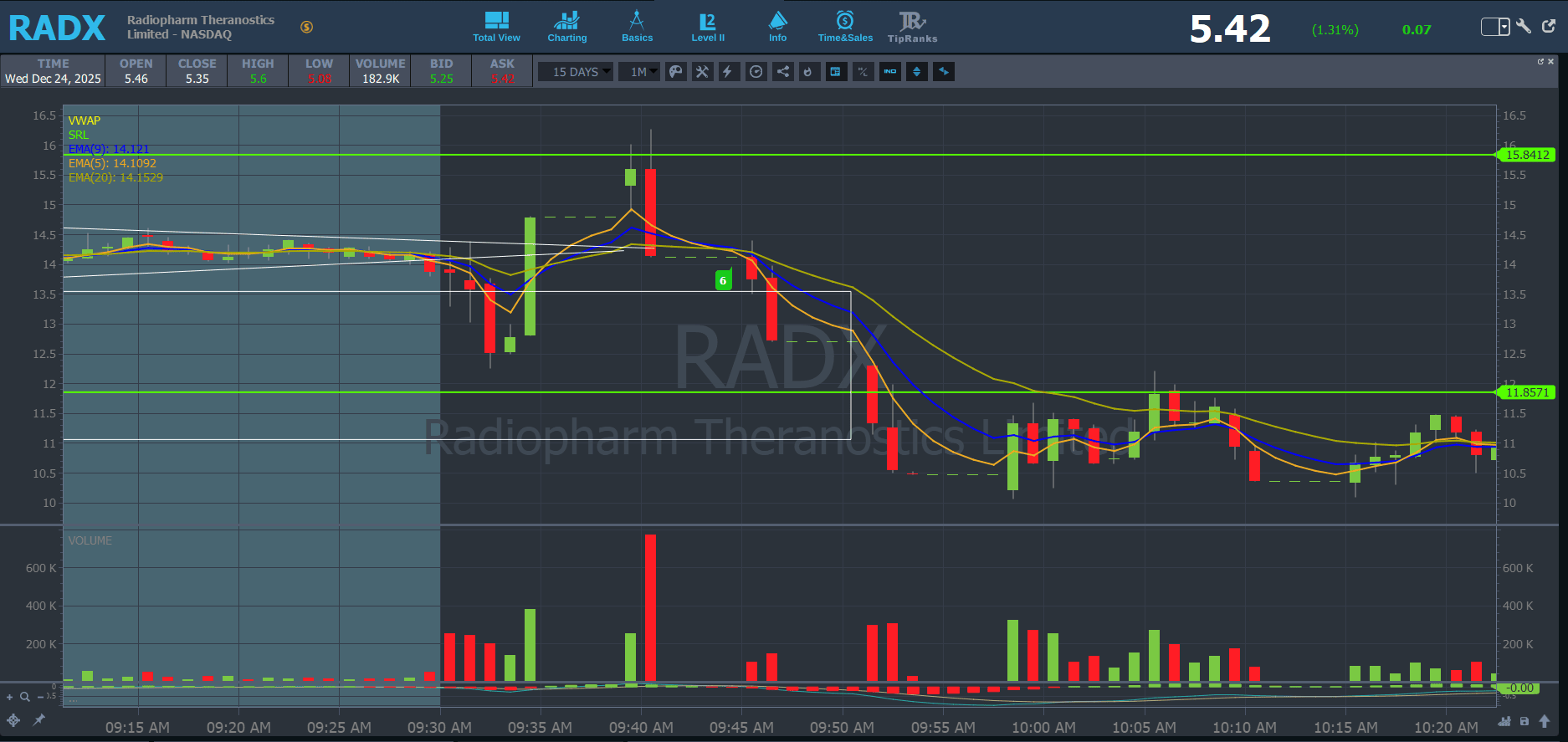This screenshot has width=1568, height=742.
Task: Open the Time&Sales view
Action: [x=845, y=27]
